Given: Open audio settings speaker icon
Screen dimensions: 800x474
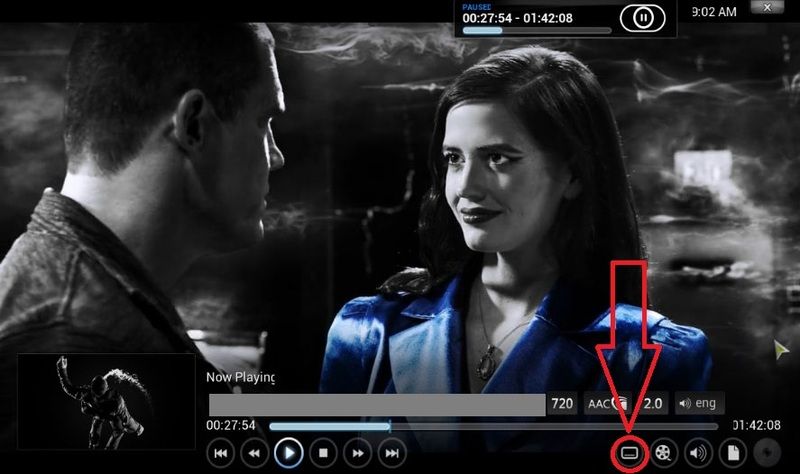Looking at the screenshot, I should (x=697, y=453).
